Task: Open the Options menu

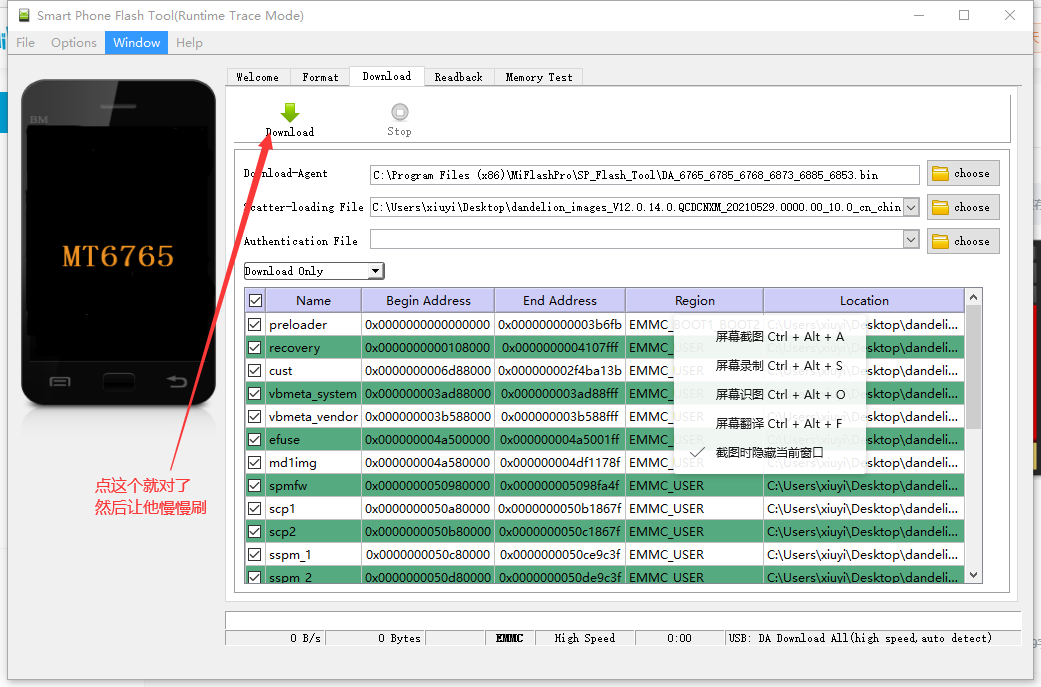Action: coord(74,42)
